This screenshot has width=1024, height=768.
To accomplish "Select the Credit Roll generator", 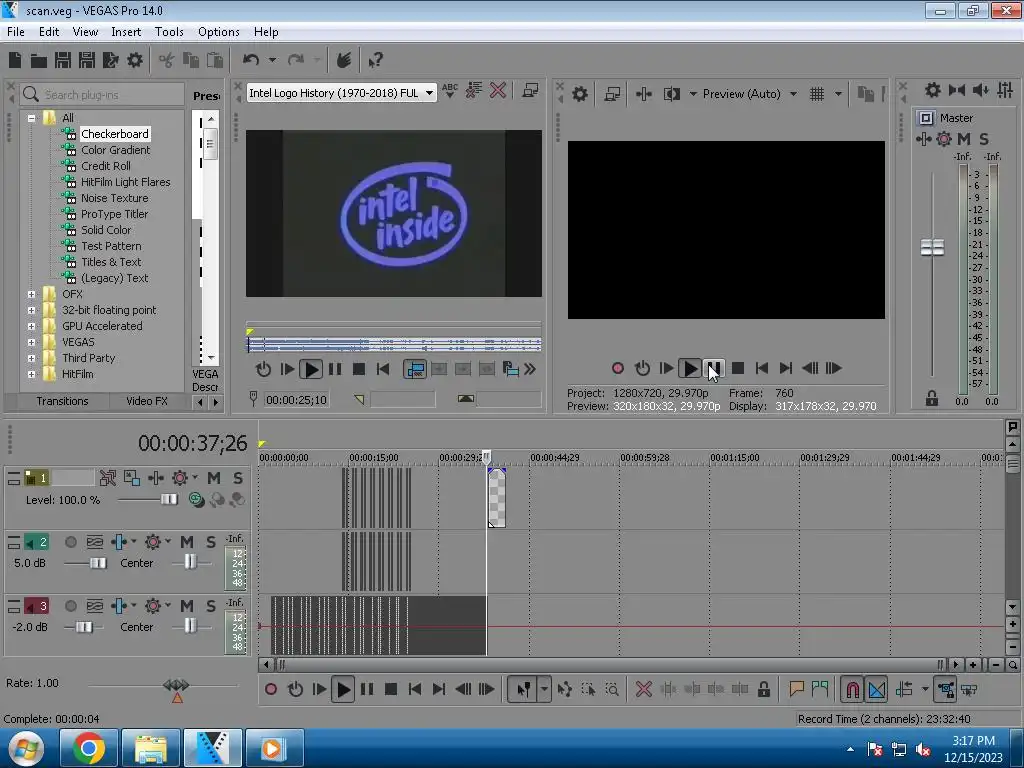I will (x=106, y=166).
